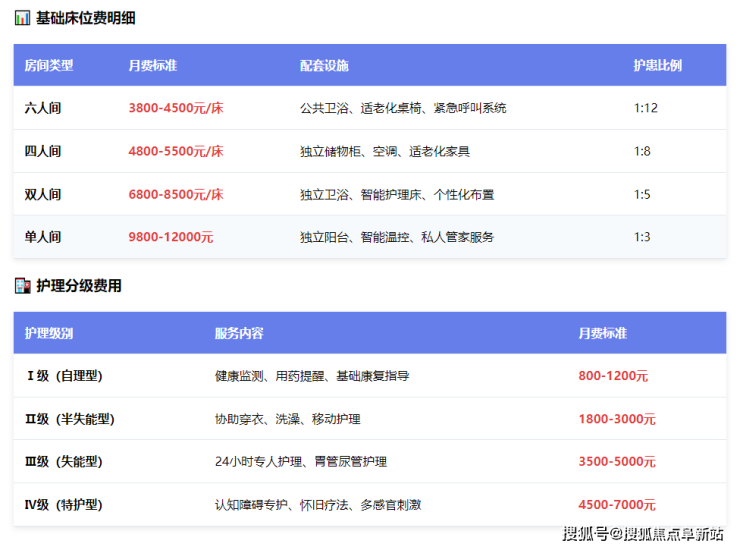This screenshot has width=740, height=550.
Task: Select the 单人间 row label
Action: (x=43, y=237)
